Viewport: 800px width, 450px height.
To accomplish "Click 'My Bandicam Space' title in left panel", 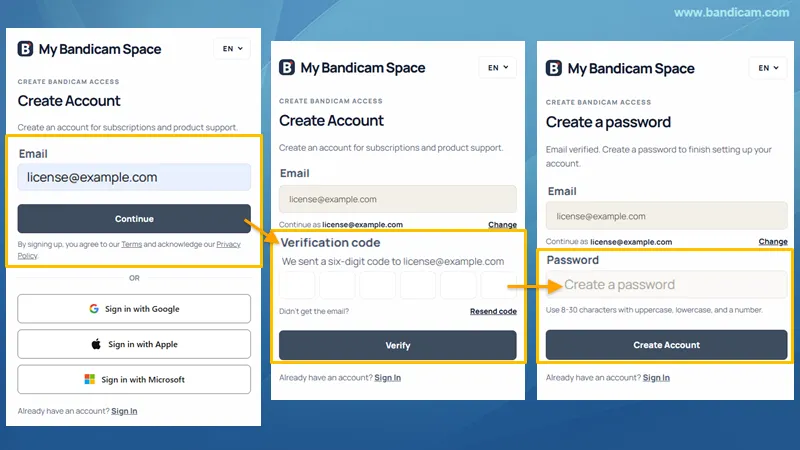I will (x=100, y=49).
